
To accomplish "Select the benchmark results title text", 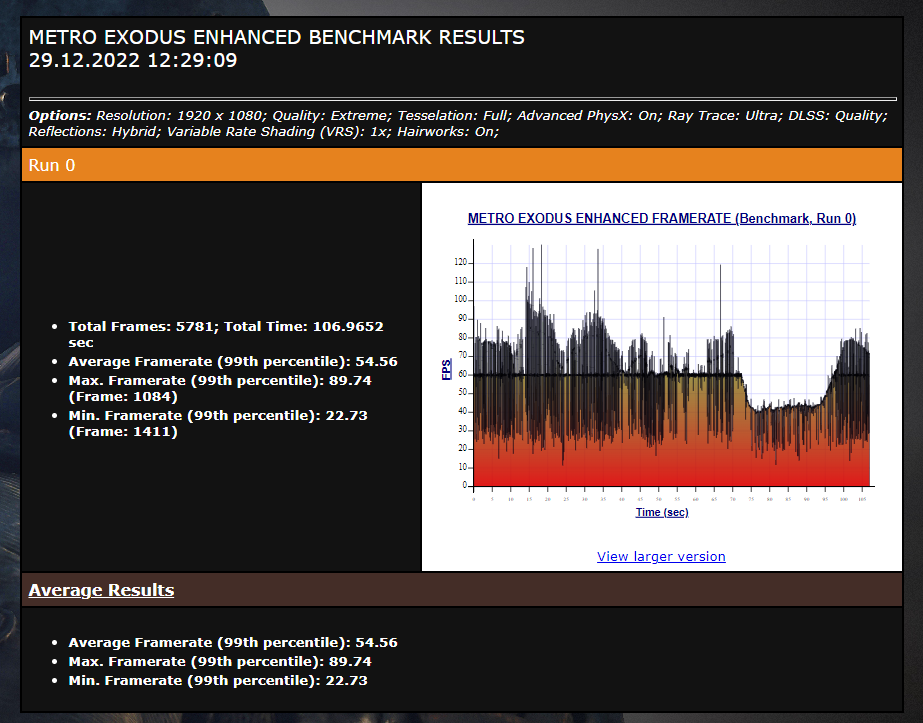I will [x=277, y=37].
